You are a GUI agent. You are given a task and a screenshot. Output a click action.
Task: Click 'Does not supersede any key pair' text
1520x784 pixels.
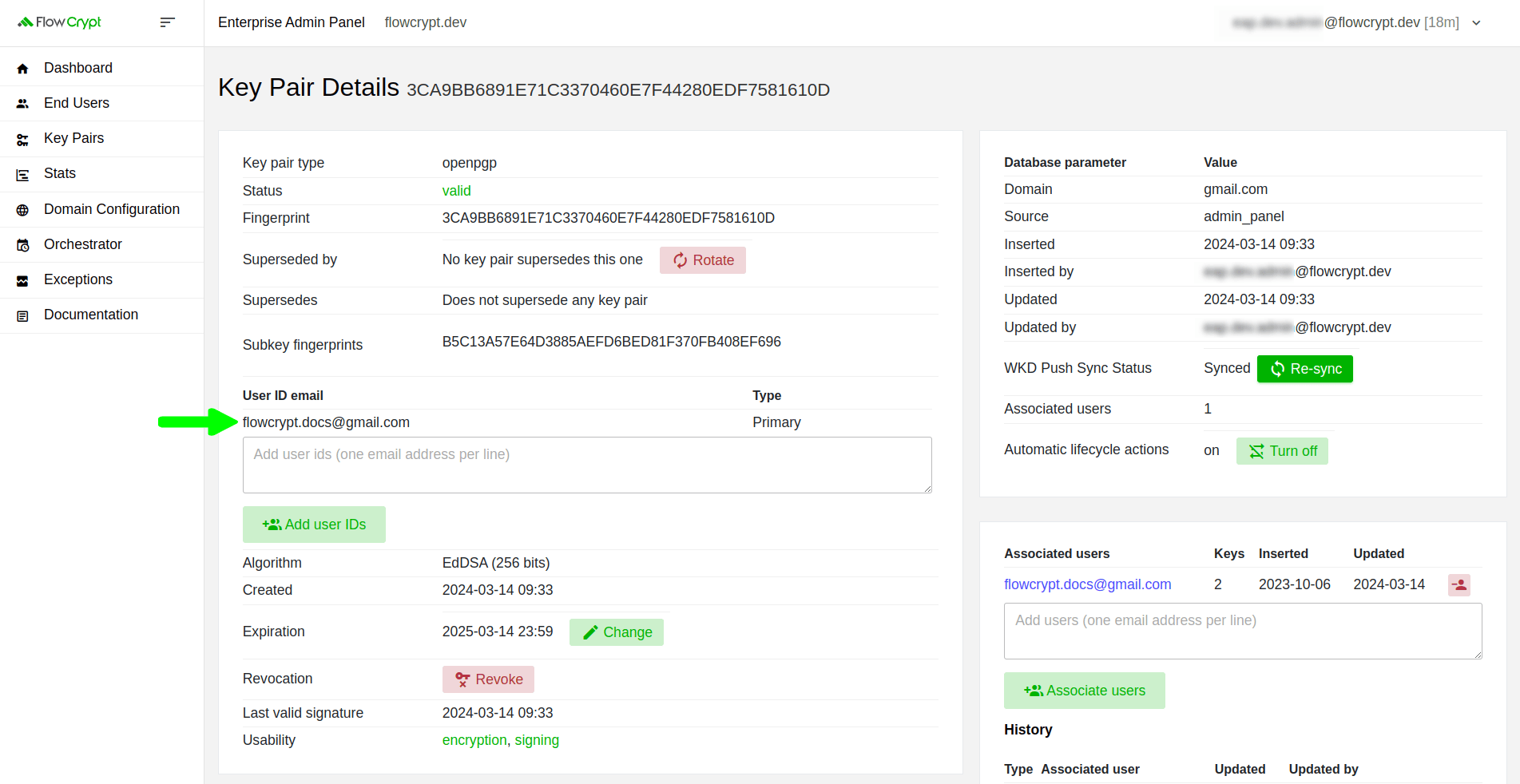point(545,300)
